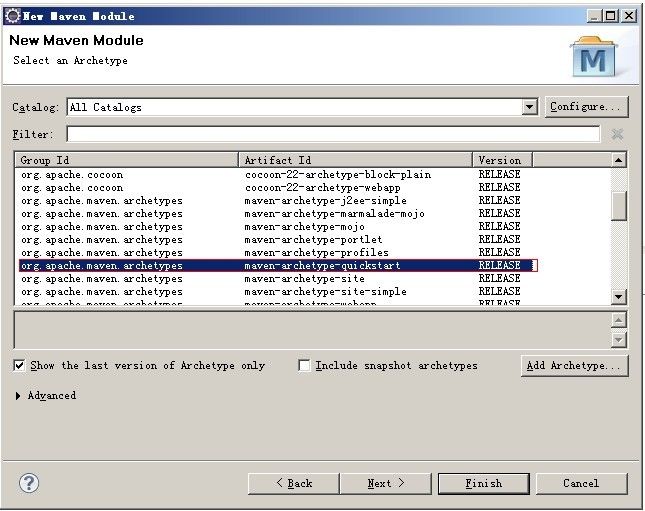Maximize the New Maven Module window
The image size is (645, 511).
pos(610,16)
